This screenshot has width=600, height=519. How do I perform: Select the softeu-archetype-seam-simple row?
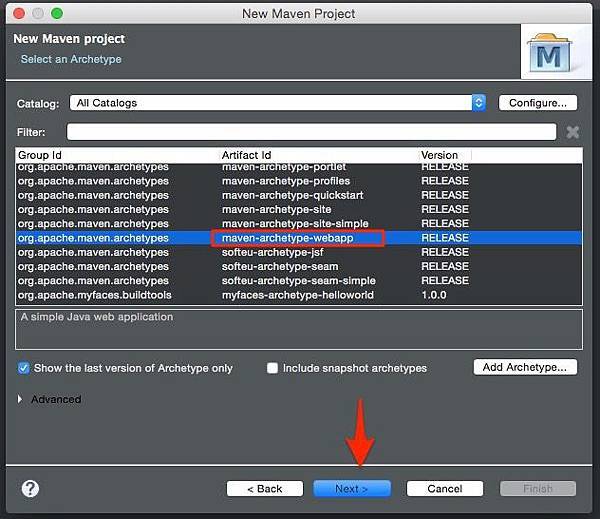(299, 281)
